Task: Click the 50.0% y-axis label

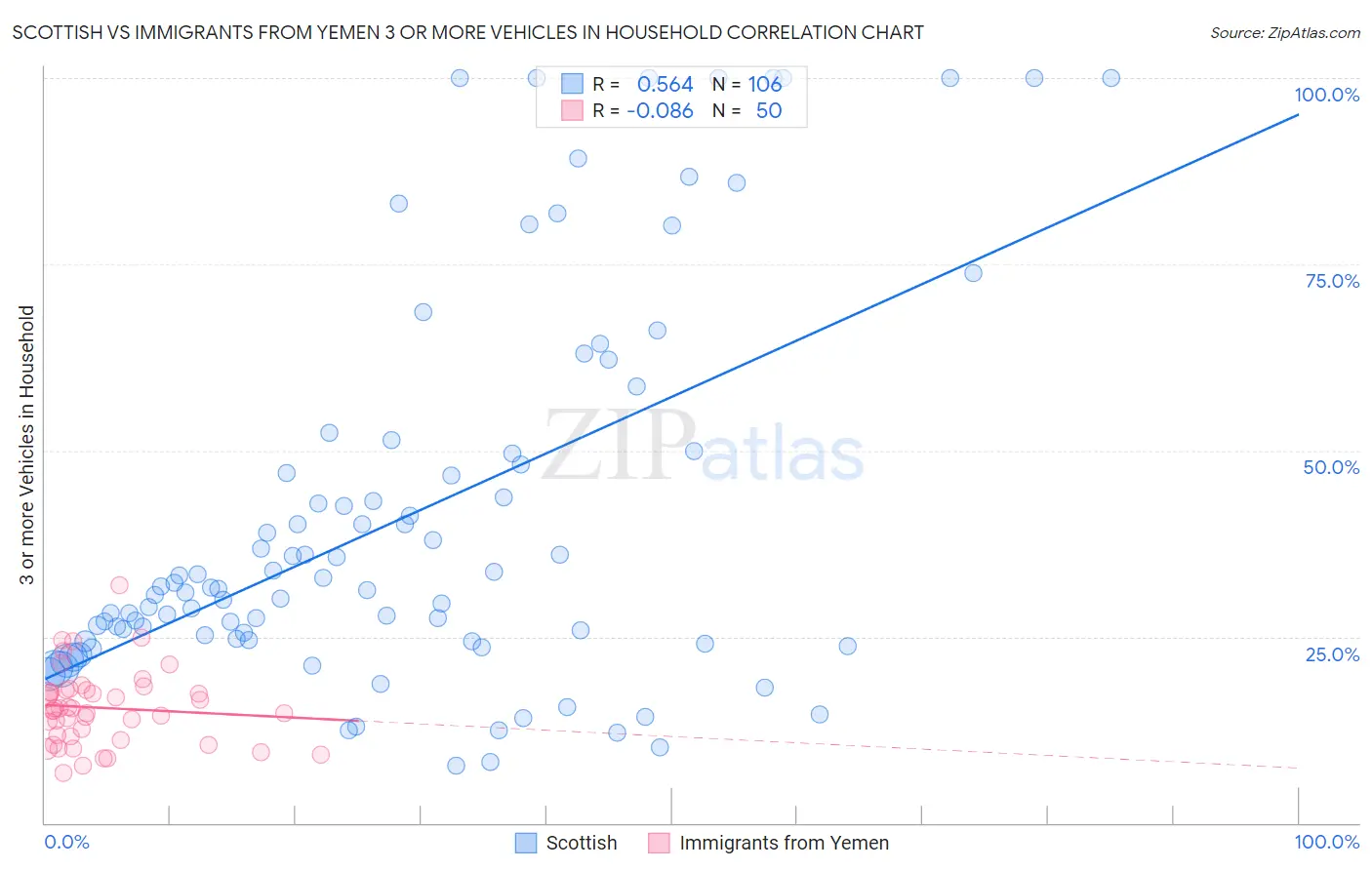Action: (1331, 467)
